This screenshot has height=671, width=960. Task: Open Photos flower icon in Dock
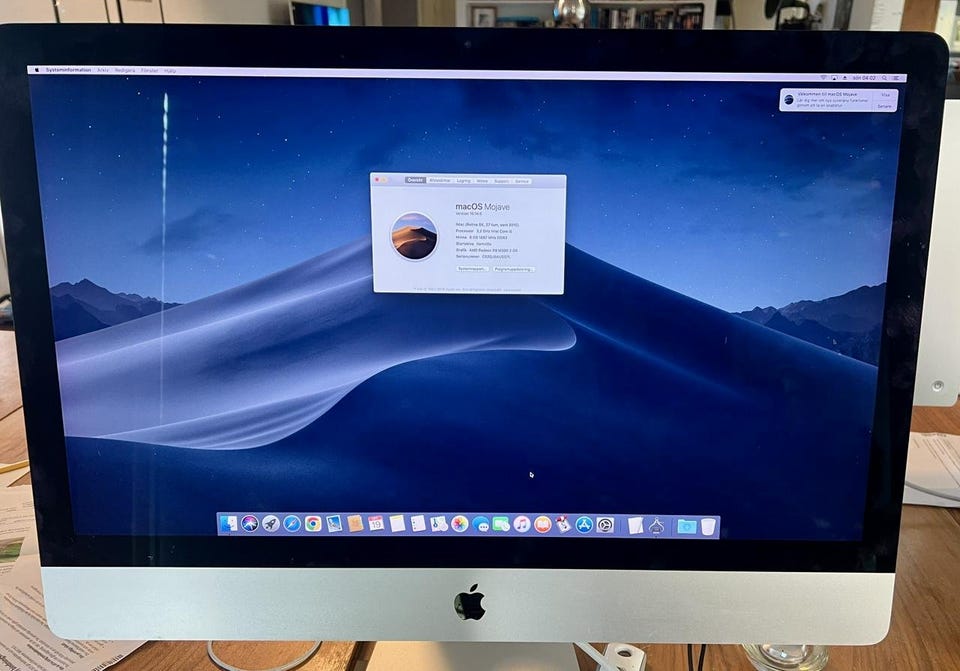pyautogui.click(x=460, y=524)
